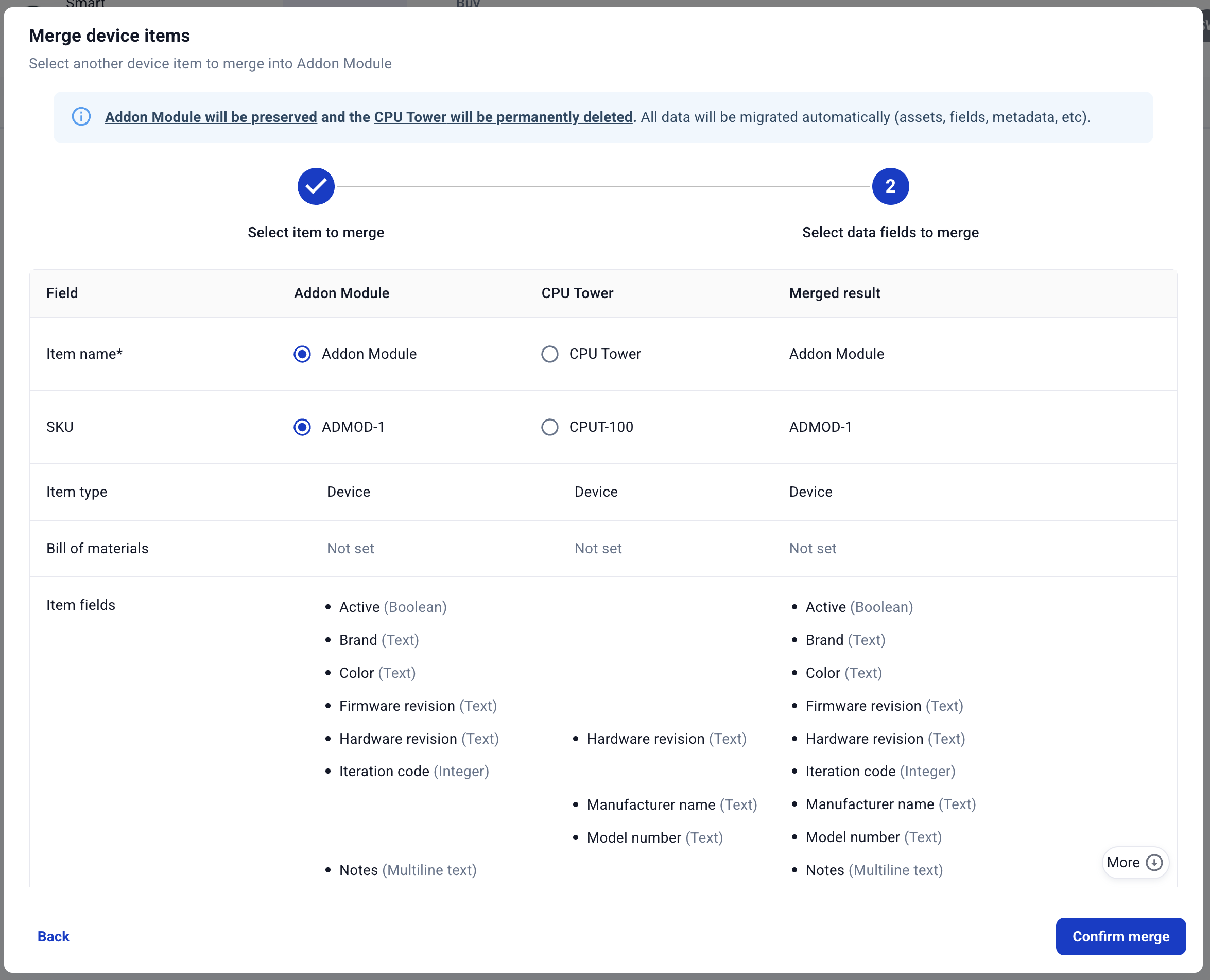
Task: Go Back to the previous step
Action: pyautogui.click(x=53, y=937)
